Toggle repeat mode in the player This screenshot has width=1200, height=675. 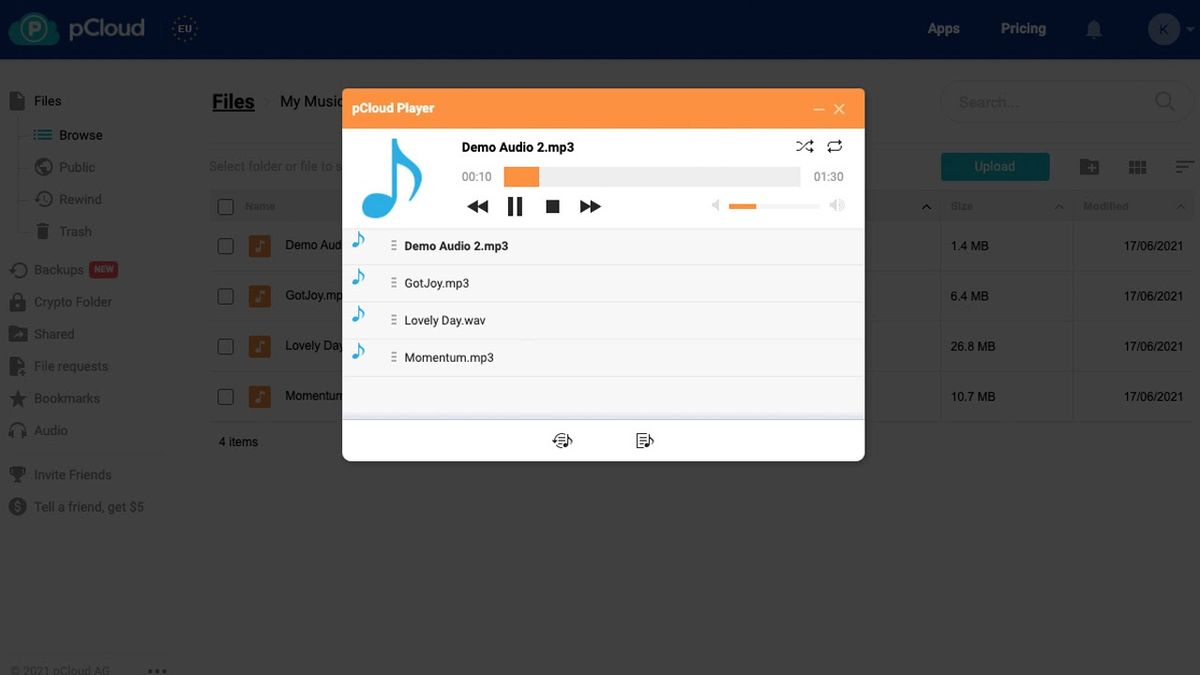[x=836, y=145]
